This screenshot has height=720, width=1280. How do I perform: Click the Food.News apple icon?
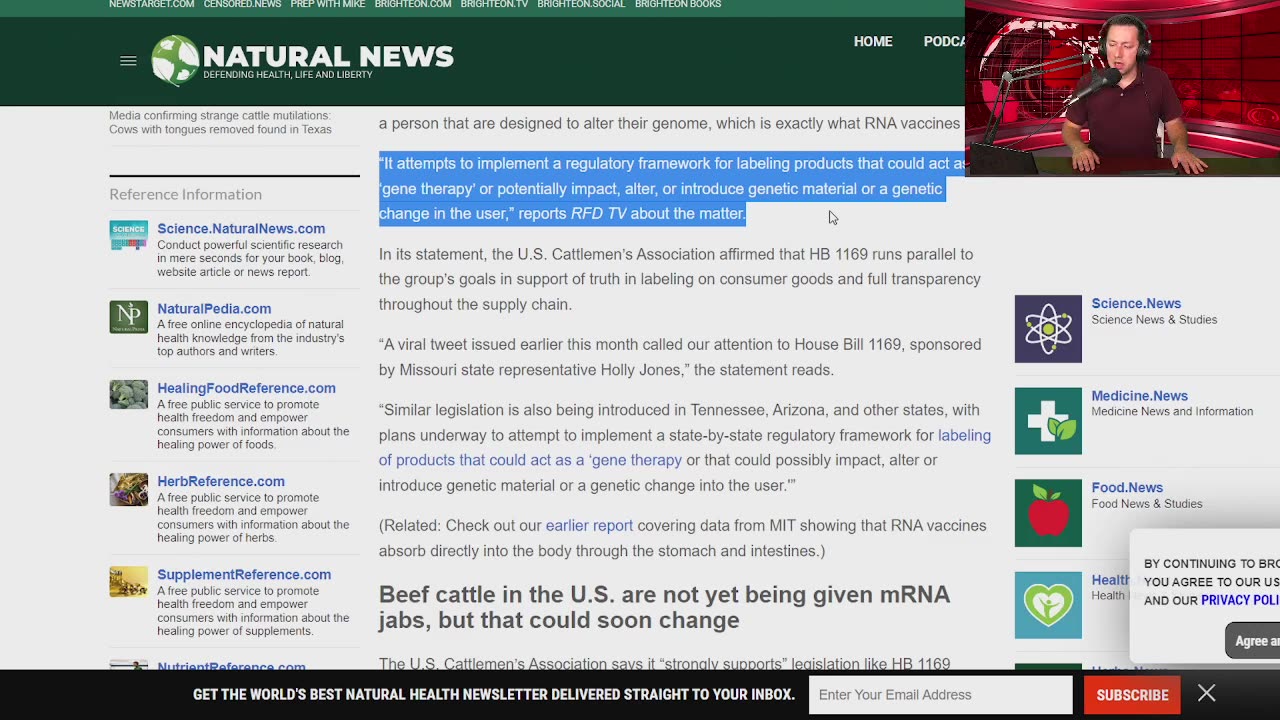click(x=1048, y=513)
